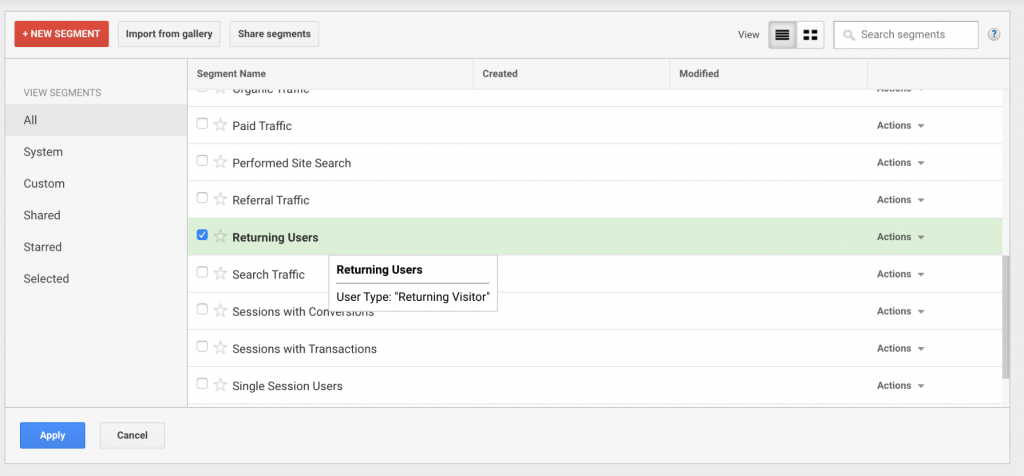Click Import from gallery button
1024x476 pixels.
(x=169, y=34)
